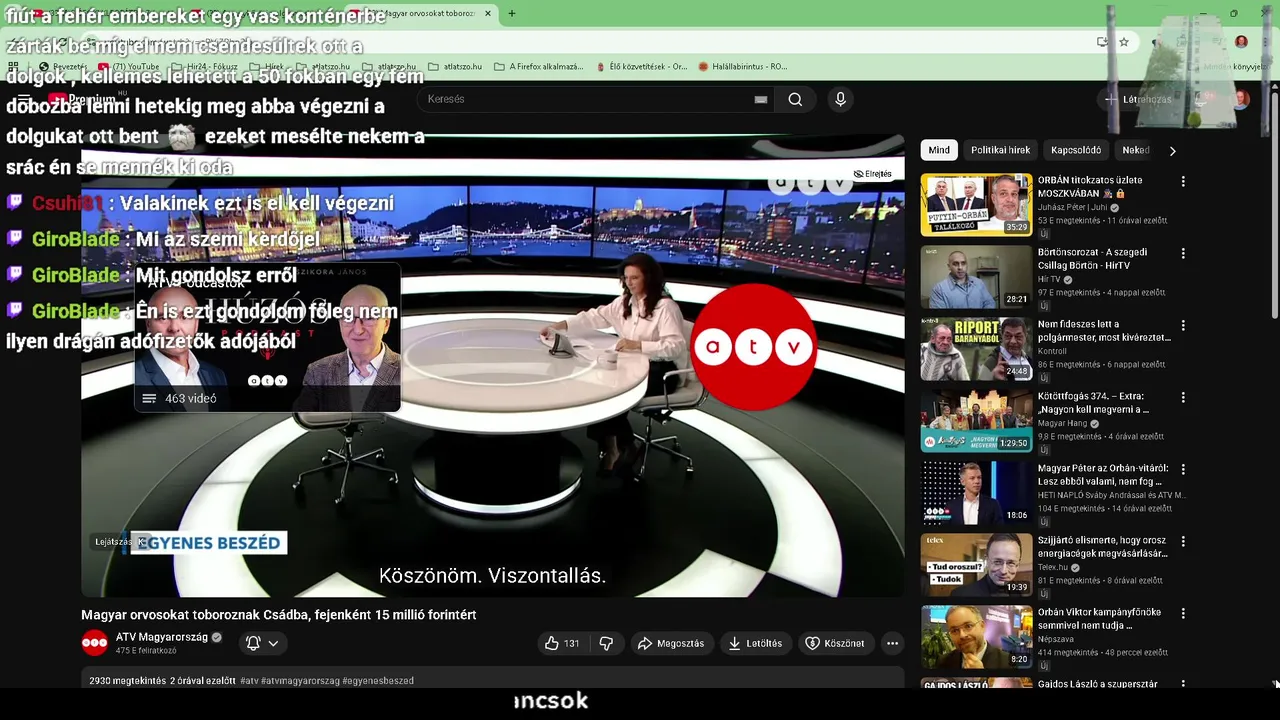
Task: Dislike the video with thumbs down
Action: [x=606, y=643]
